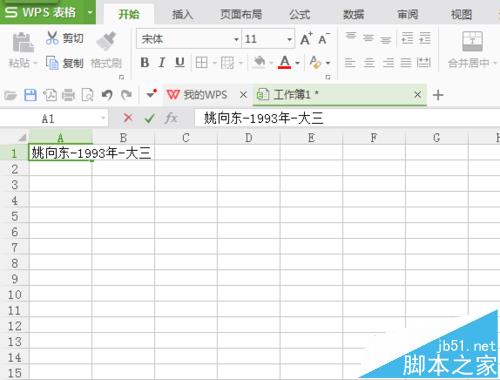The height and width of the screenshot is (380, 500).
Task: Open the 公式 ribbon tab
Action: (x=299, y=14)
